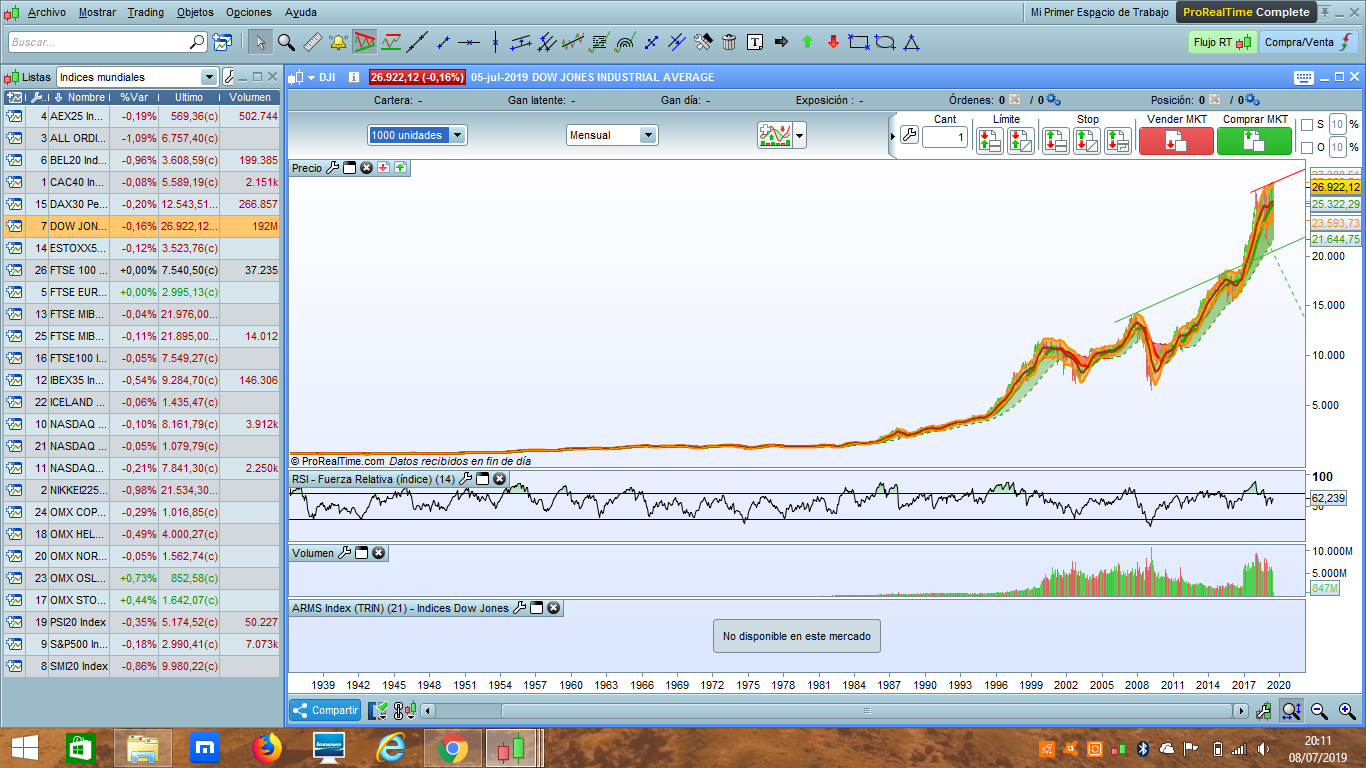Close the RSI indicator panel
The height and width of the screenshot is (768, 1366).
pos(499,479)
